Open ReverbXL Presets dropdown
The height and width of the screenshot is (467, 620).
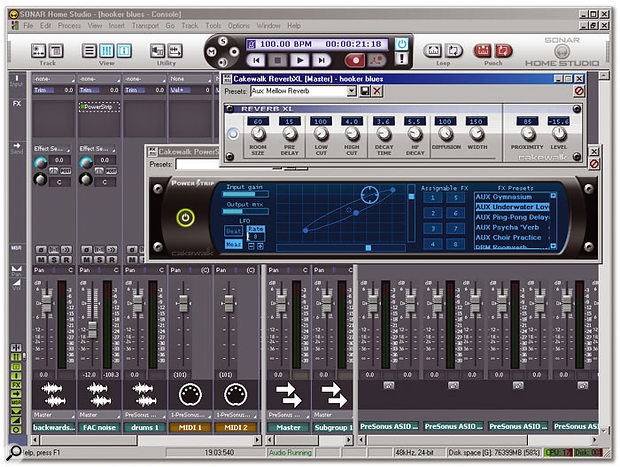[x=351, y=91]
